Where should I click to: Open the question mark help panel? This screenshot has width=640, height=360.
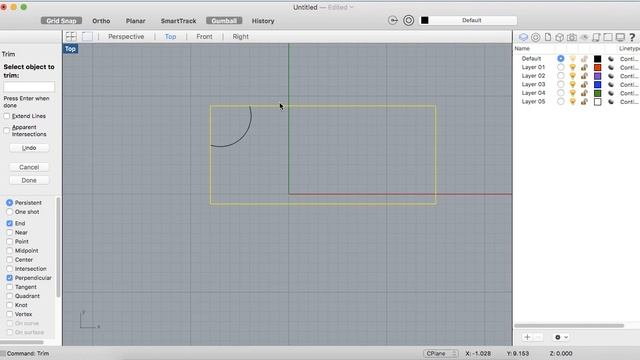click(x=632, y=37)
